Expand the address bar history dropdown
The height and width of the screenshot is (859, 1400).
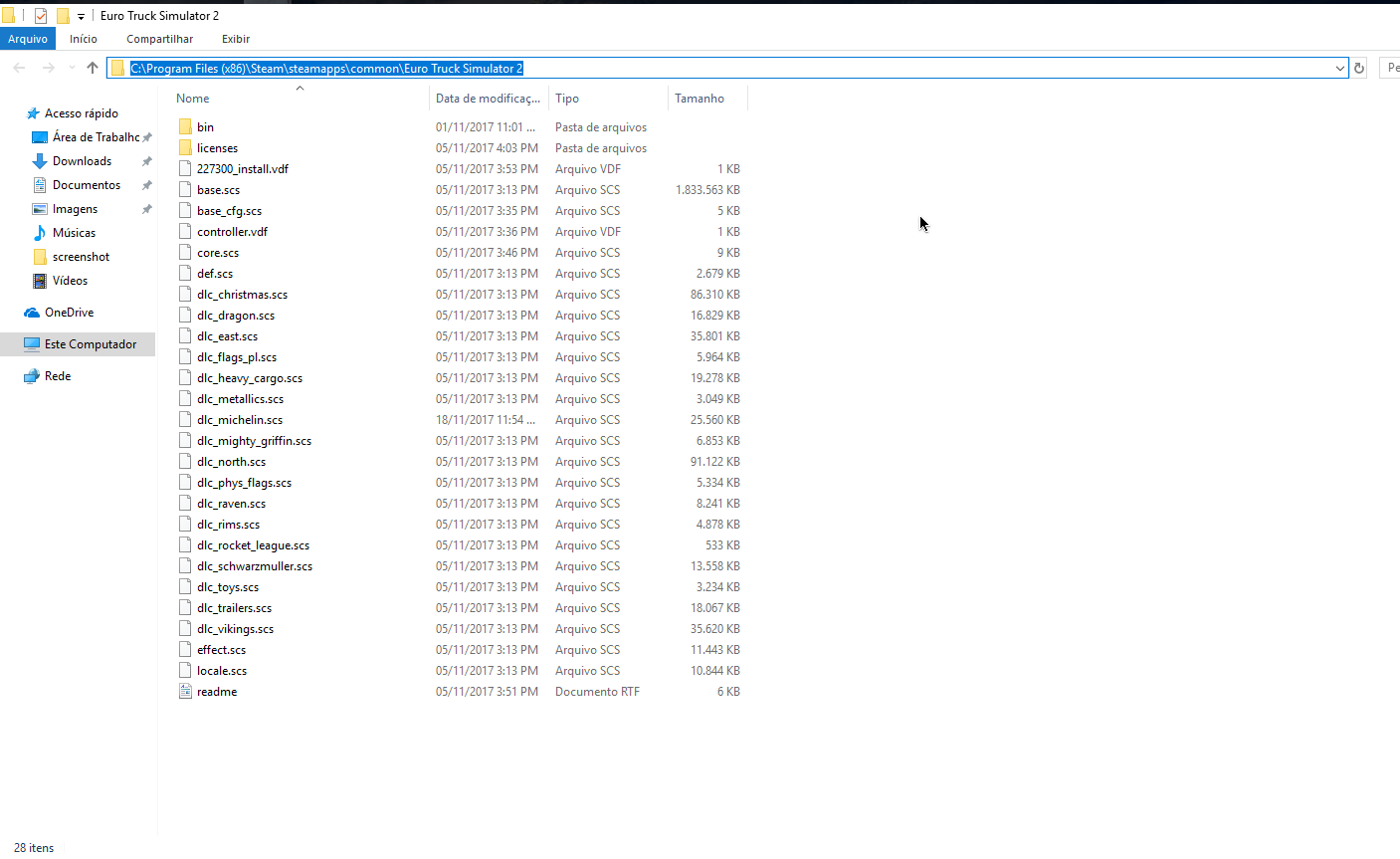(1339, 68)
